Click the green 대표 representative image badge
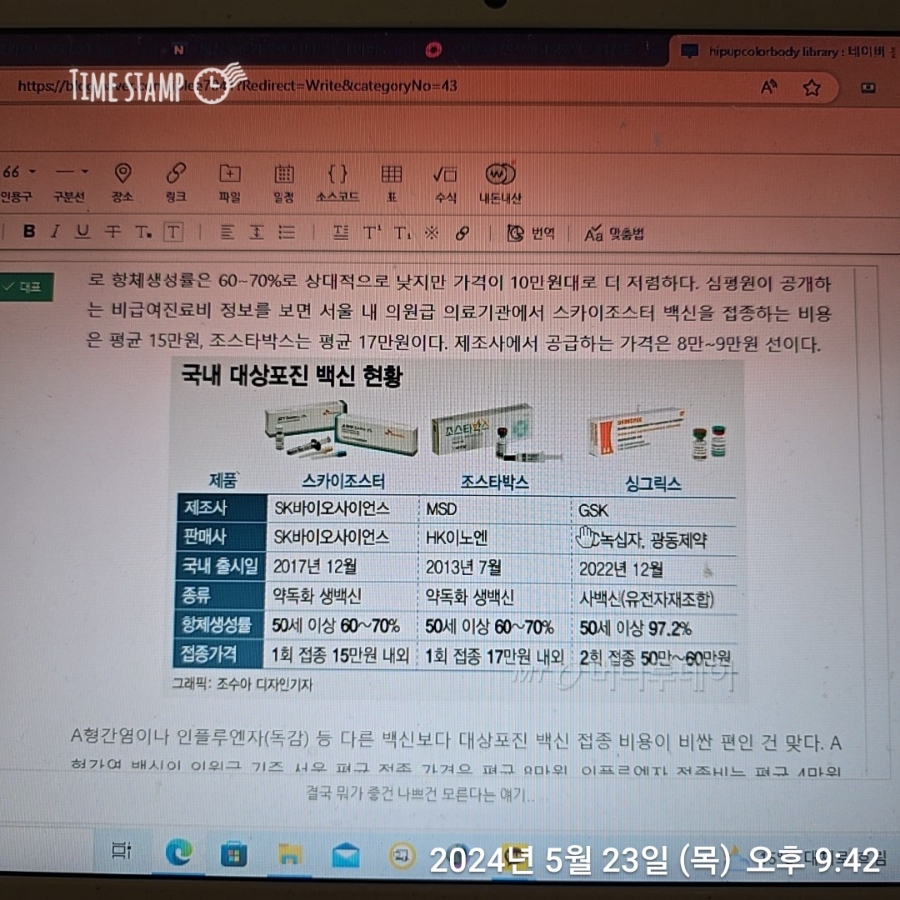 point(26,286)
